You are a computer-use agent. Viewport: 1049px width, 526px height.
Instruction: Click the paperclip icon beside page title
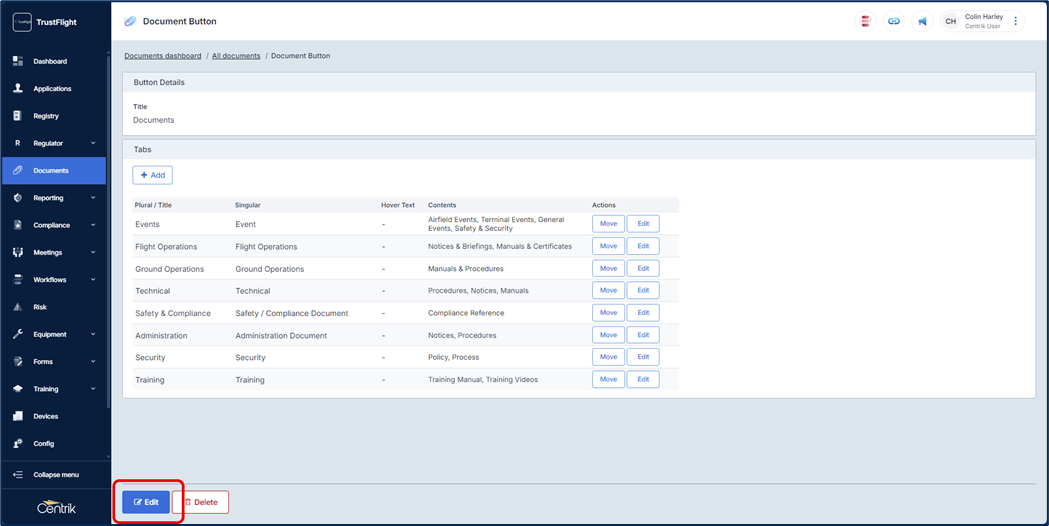130,21
